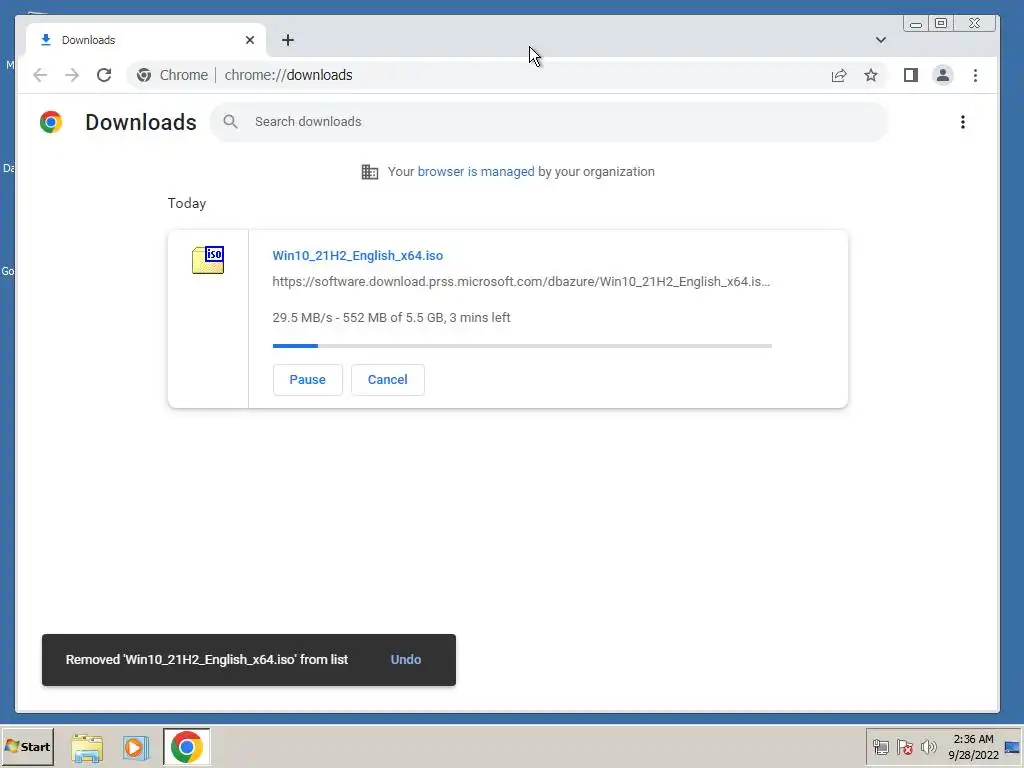Open Downloads page more actions menu
1024x768 pixels.
(x=963, y=122)
